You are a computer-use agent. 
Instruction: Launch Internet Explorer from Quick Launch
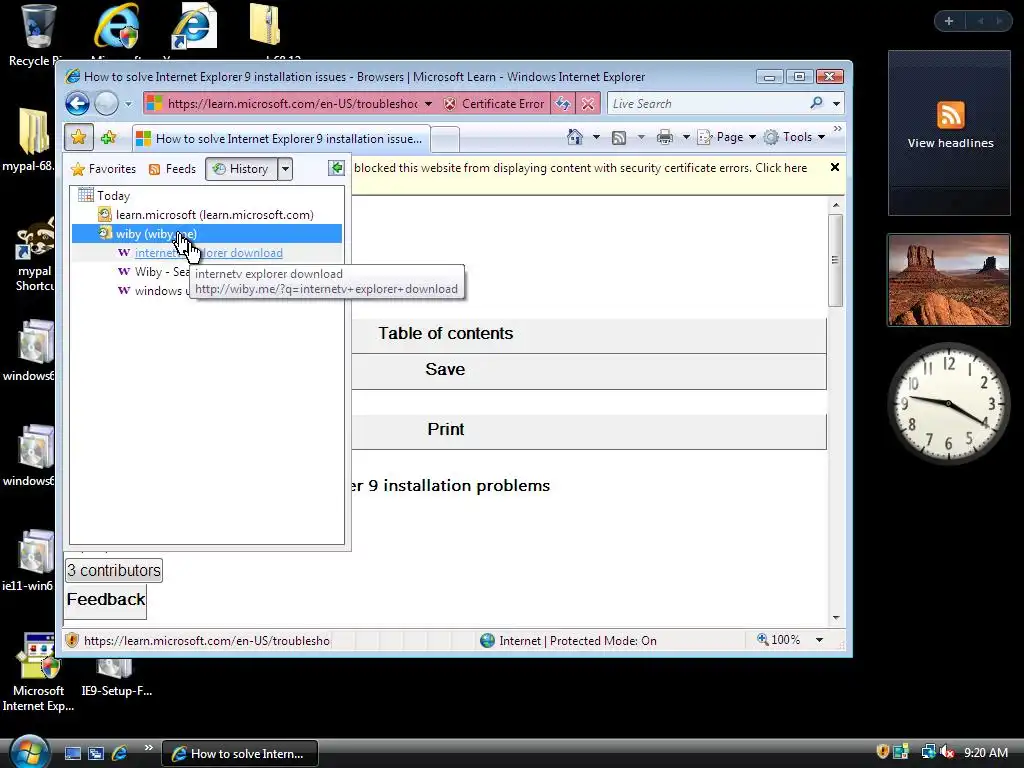click(120, 754)
